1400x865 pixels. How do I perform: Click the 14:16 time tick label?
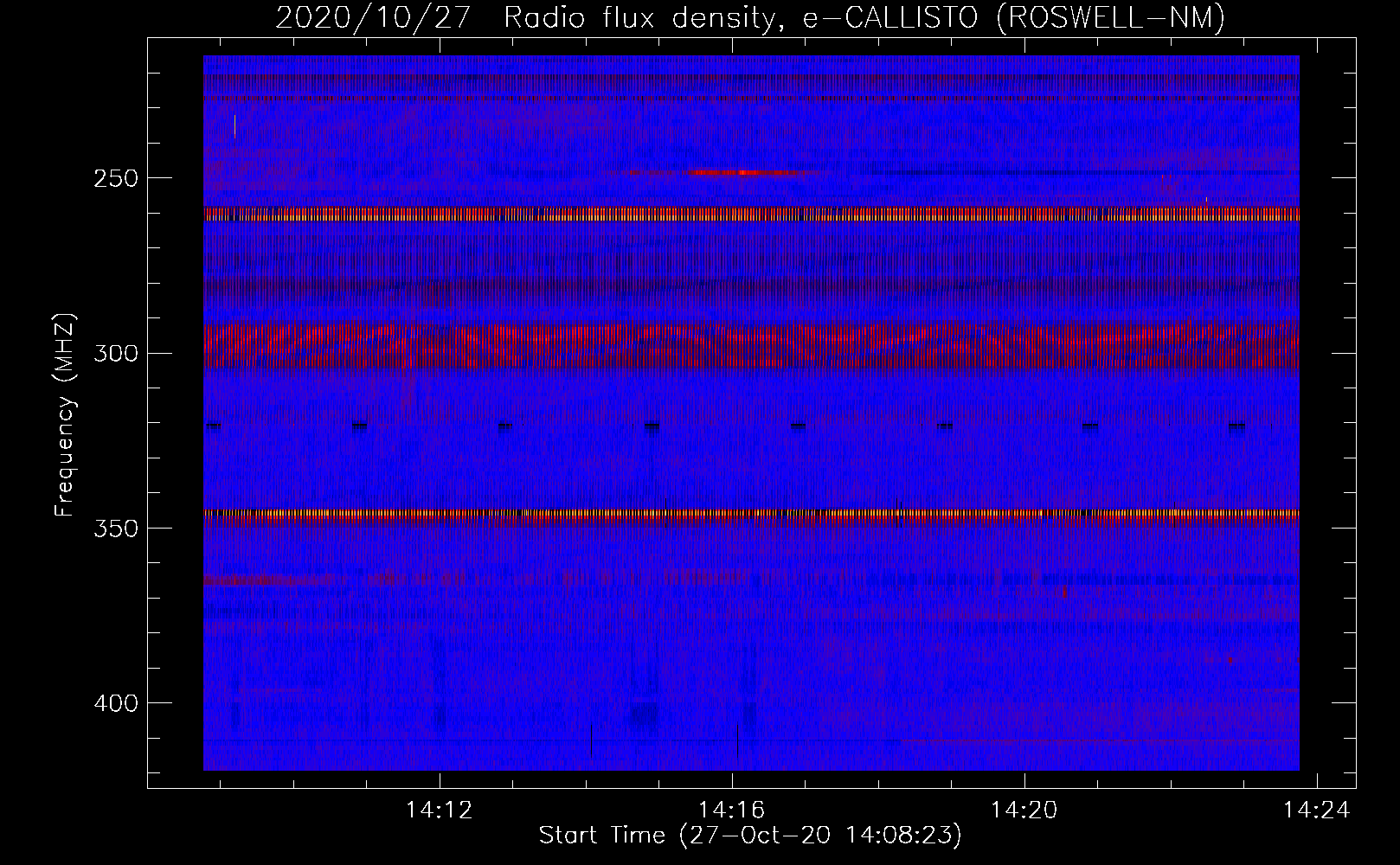coord(732,811)
